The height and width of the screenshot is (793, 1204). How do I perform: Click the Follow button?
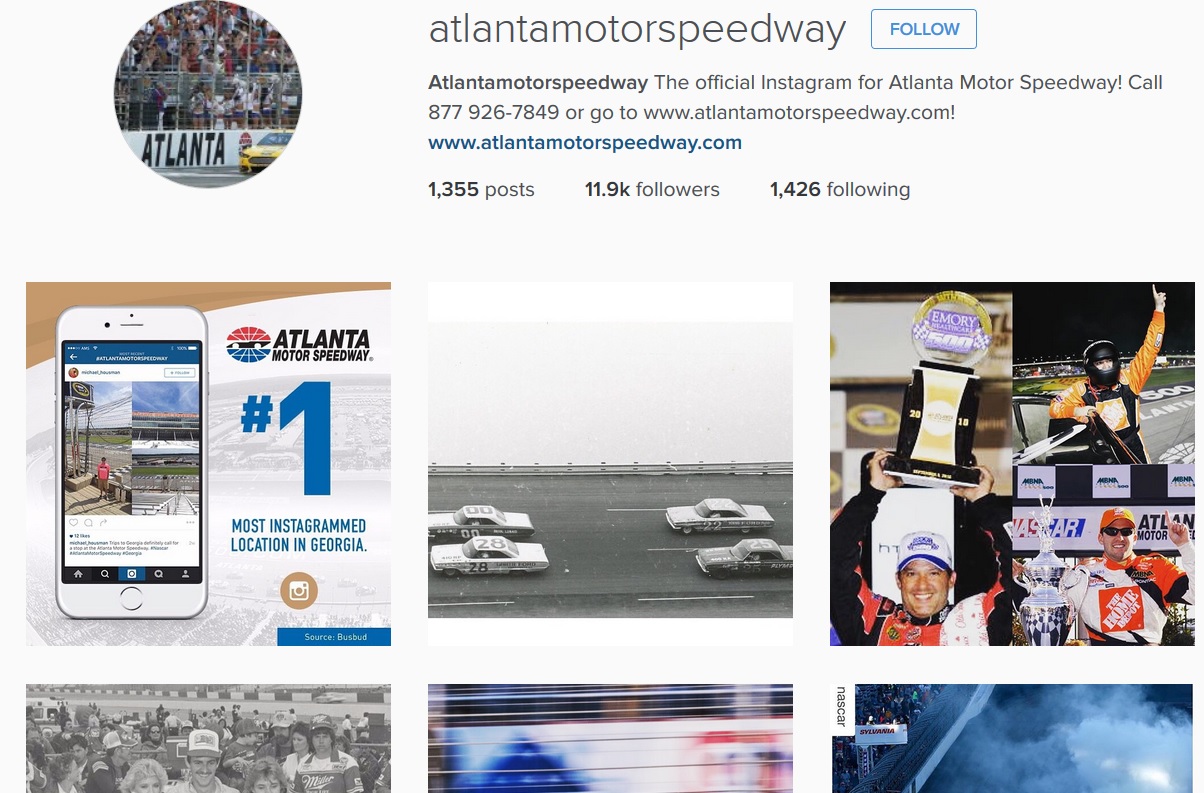[923, 29]
